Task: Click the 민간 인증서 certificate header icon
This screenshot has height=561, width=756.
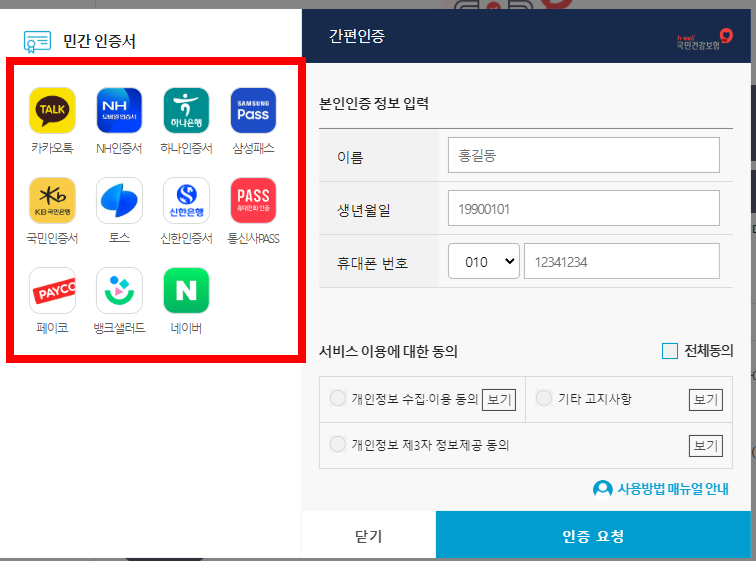Action: (x=37, y=41)
